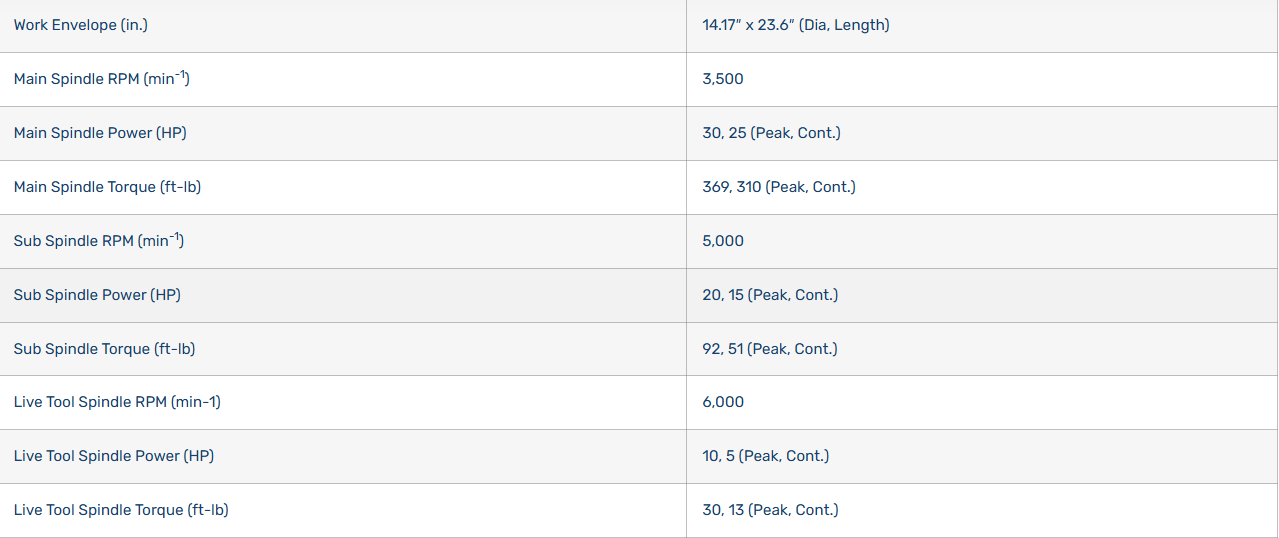Click the Live Tool Spindle Power (HP) label
This screenshot has height=538, width=1279.
tap(114, 456)
